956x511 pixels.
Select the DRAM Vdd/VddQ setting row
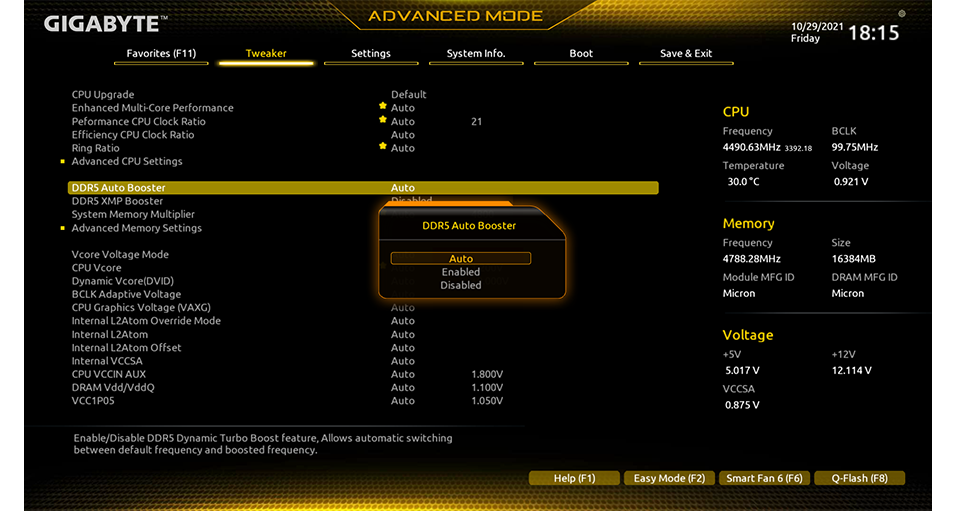coord(113,387)
